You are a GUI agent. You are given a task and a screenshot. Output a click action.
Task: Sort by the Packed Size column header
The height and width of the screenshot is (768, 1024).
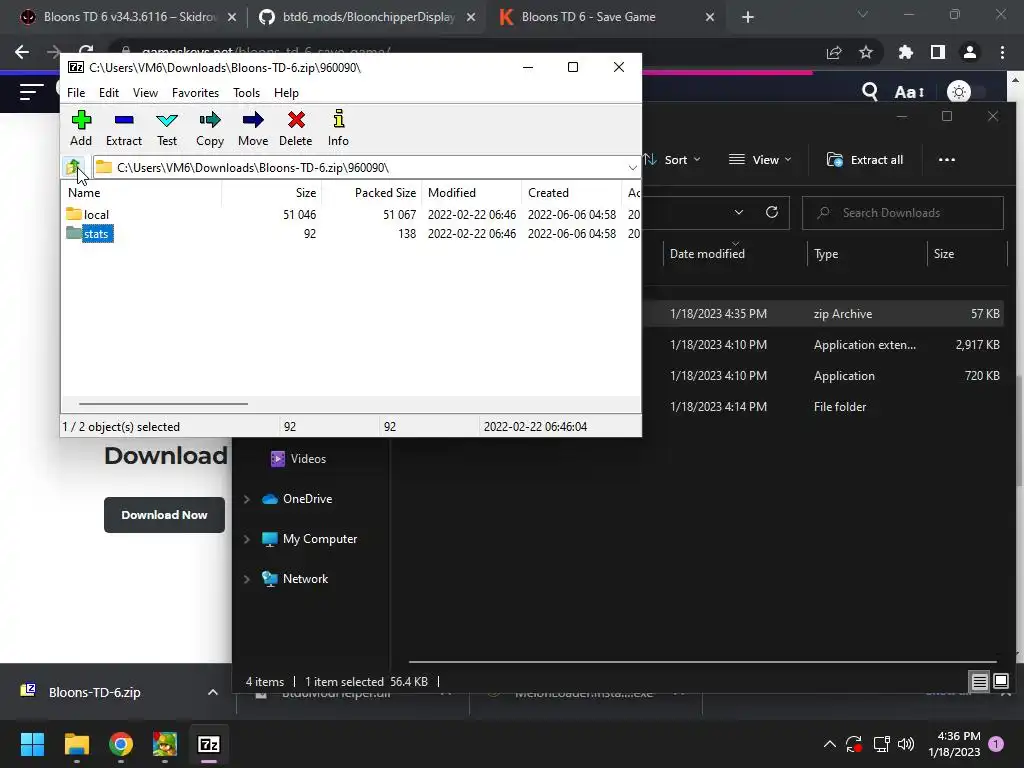click(372, 193)
